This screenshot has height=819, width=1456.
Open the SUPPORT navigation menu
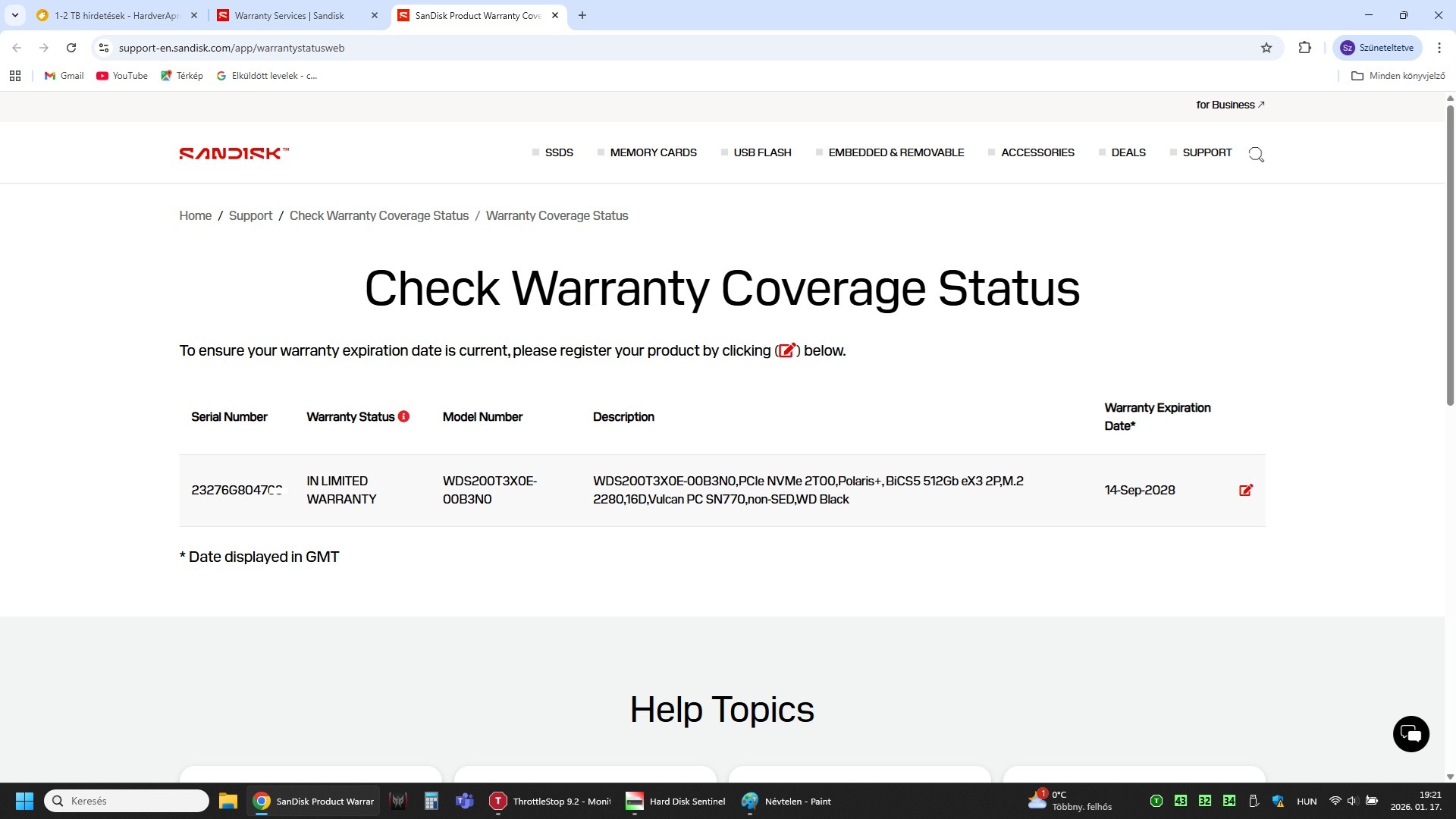pyautogui.click(x=1207, y=152)
